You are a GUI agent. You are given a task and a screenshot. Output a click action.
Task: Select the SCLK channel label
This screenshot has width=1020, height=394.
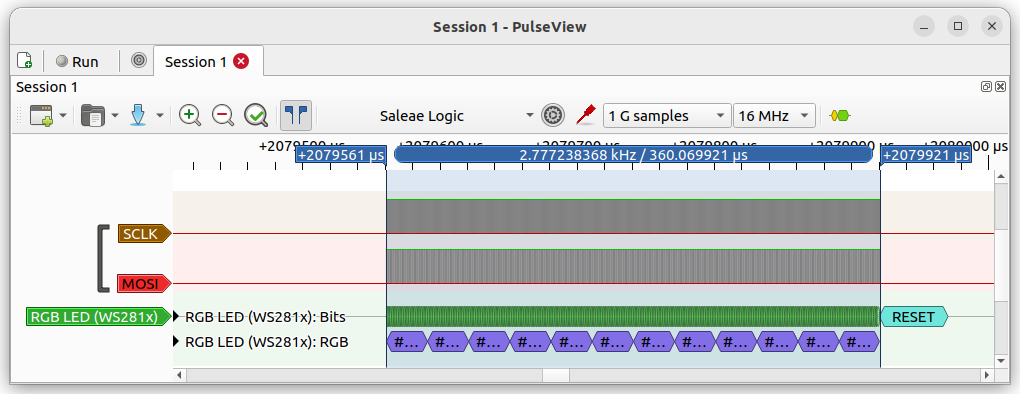point(144,234)
